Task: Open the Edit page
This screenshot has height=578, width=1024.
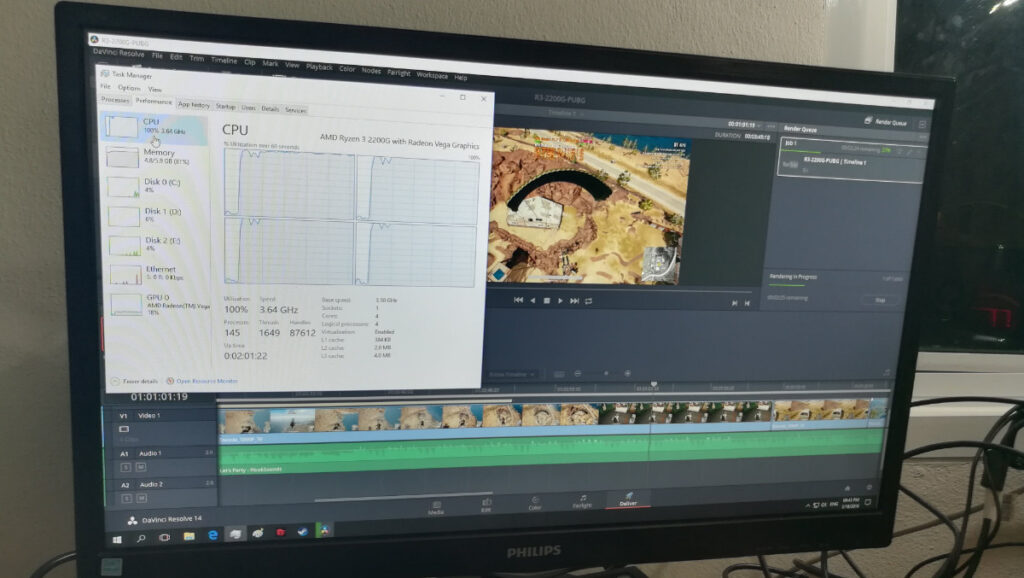Action: coord(486,505)
